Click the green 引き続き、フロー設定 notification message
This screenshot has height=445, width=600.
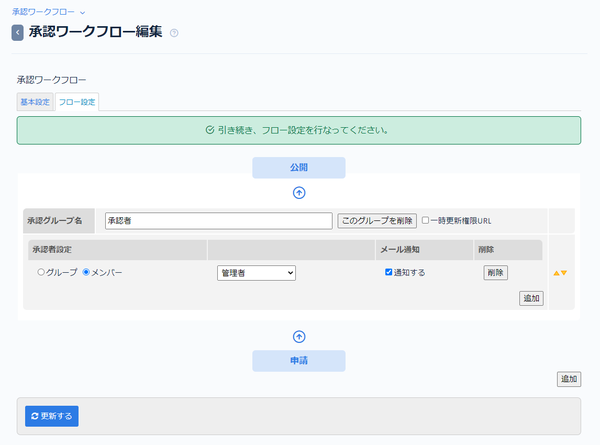click(x=299, y=130)
